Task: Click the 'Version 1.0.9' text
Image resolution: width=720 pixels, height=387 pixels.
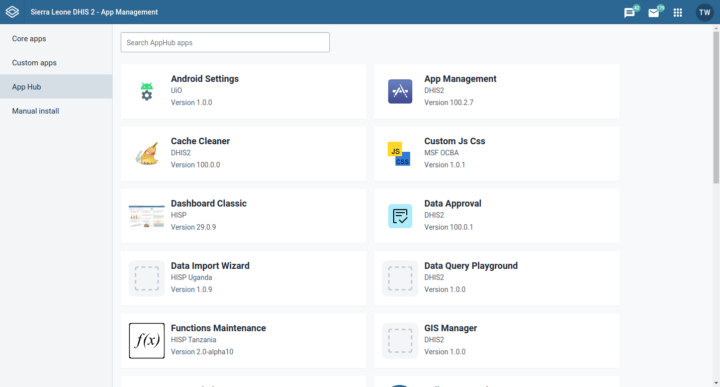Action: click(191, 289)
